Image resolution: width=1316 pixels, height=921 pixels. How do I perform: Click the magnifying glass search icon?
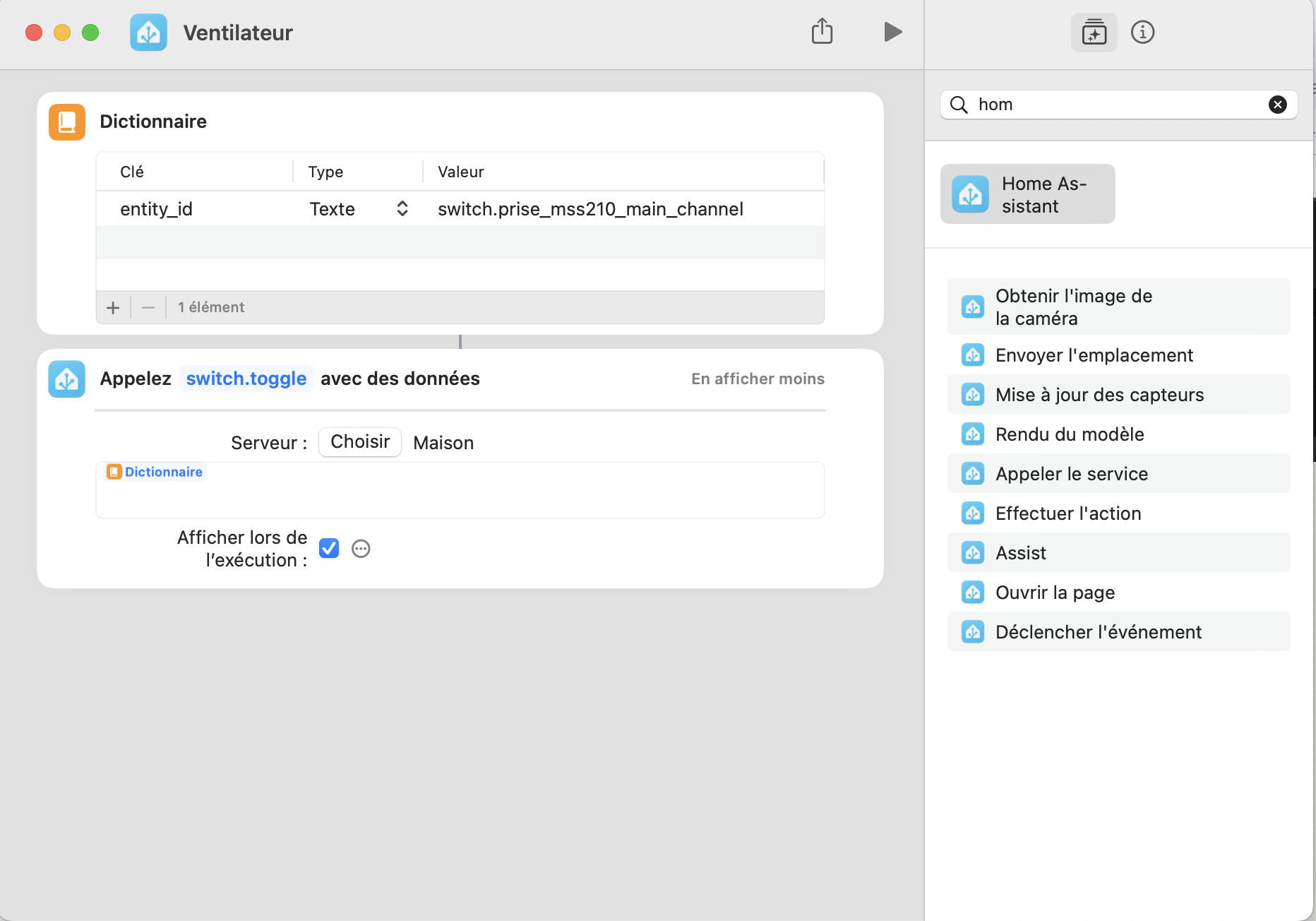pyautogui.click(x=958, y=105)
